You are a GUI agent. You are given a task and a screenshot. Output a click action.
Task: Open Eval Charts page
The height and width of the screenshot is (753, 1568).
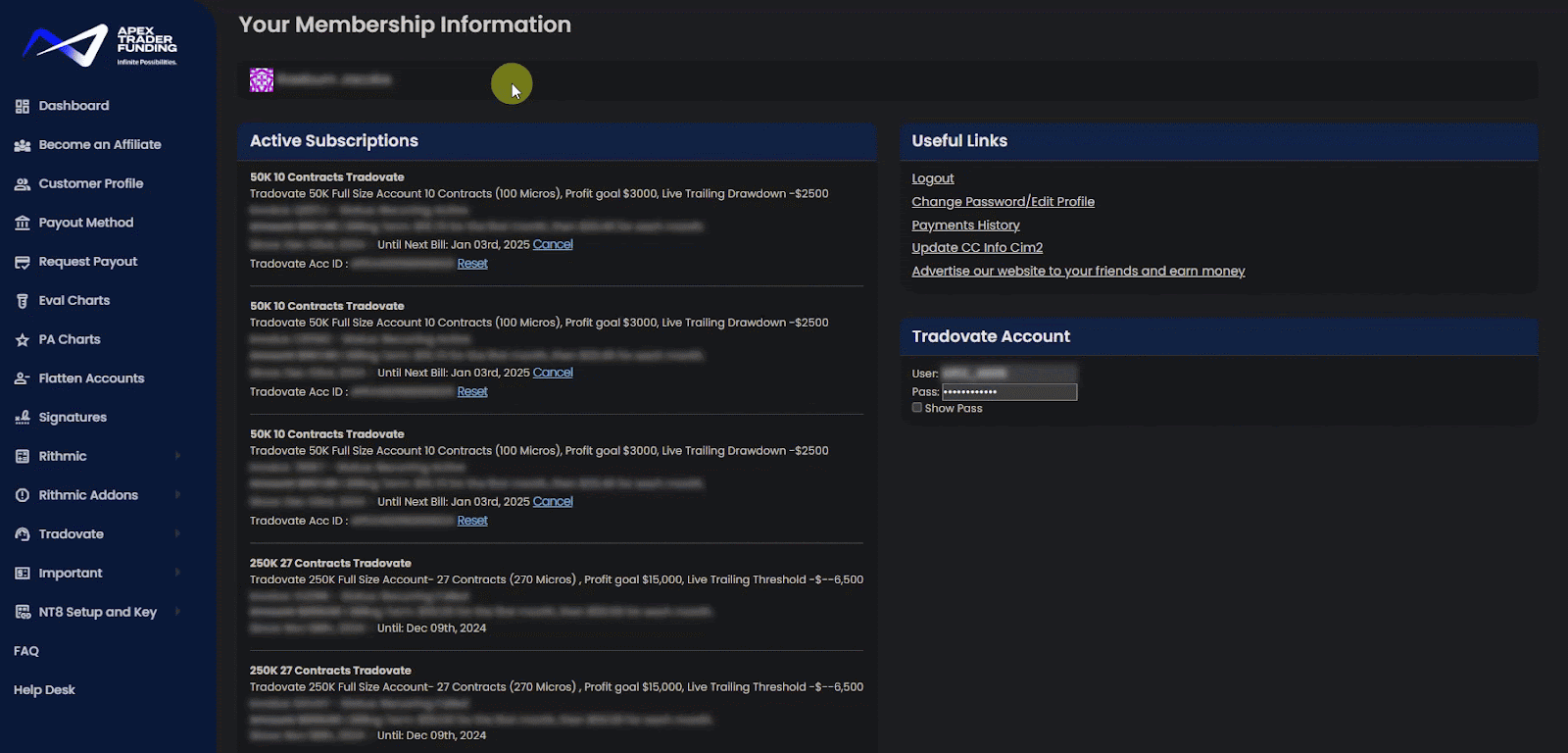coord(74,300)
